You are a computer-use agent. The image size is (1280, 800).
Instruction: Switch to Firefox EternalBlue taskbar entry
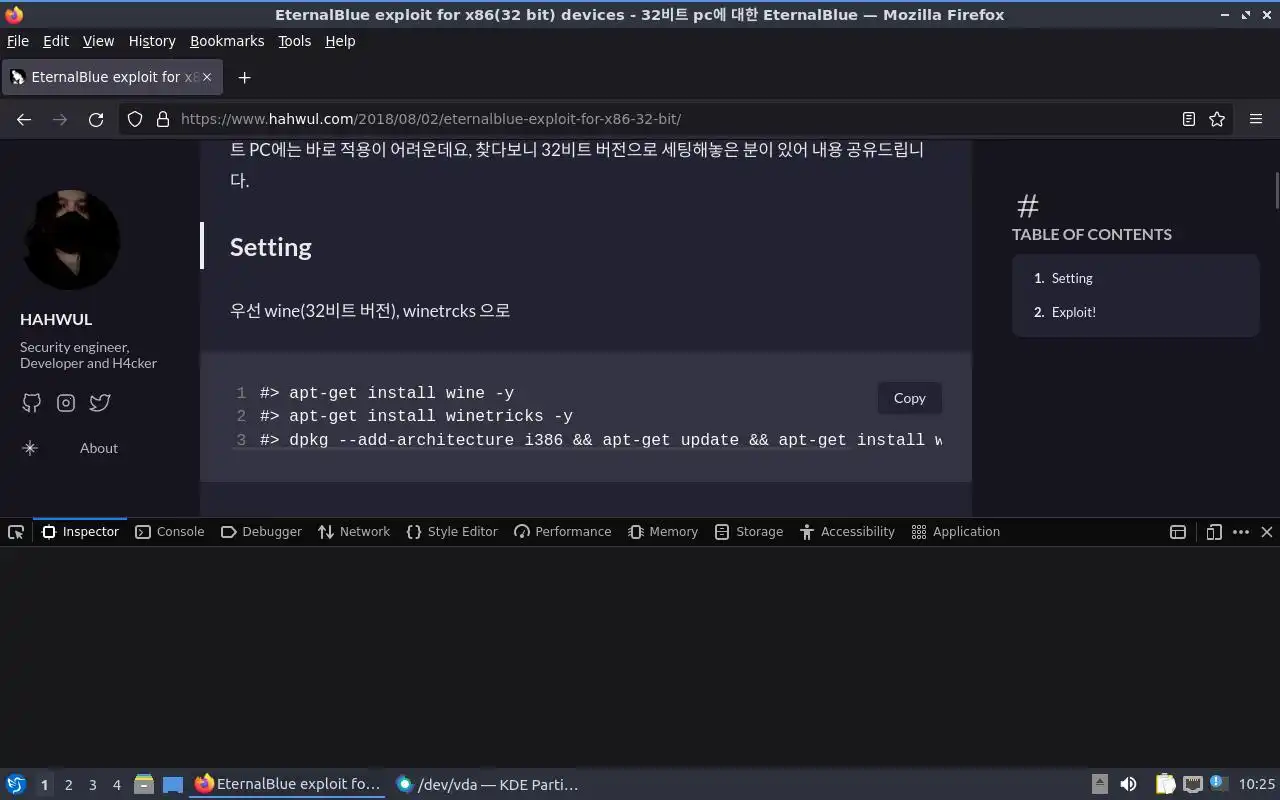pos(287,785)
